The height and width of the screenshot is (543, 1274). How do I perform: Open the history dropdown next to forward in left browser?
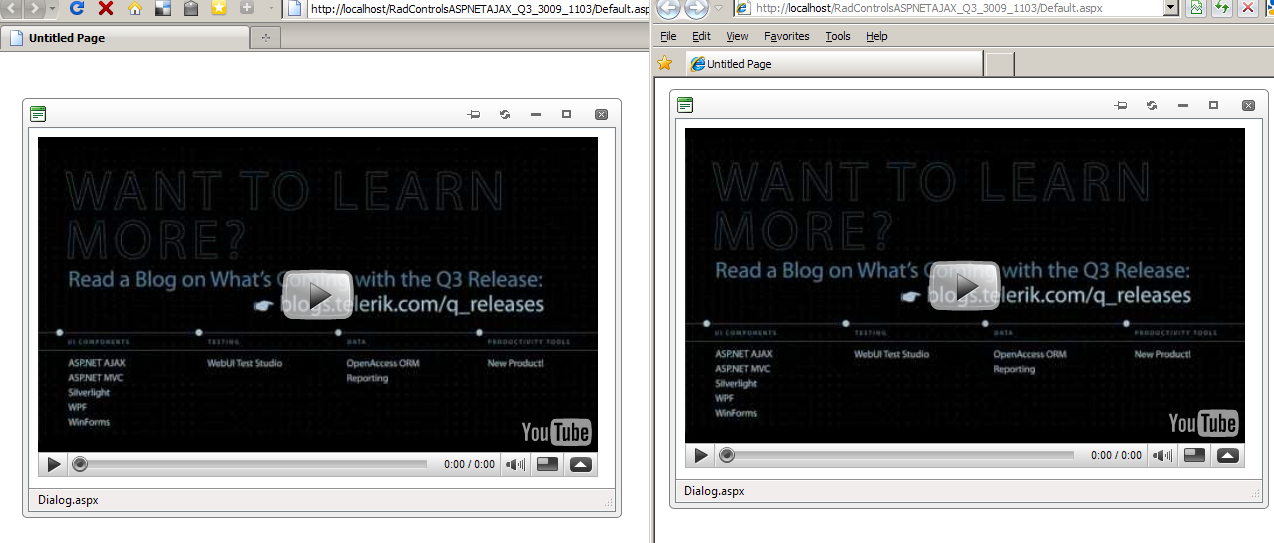[53, 8]
